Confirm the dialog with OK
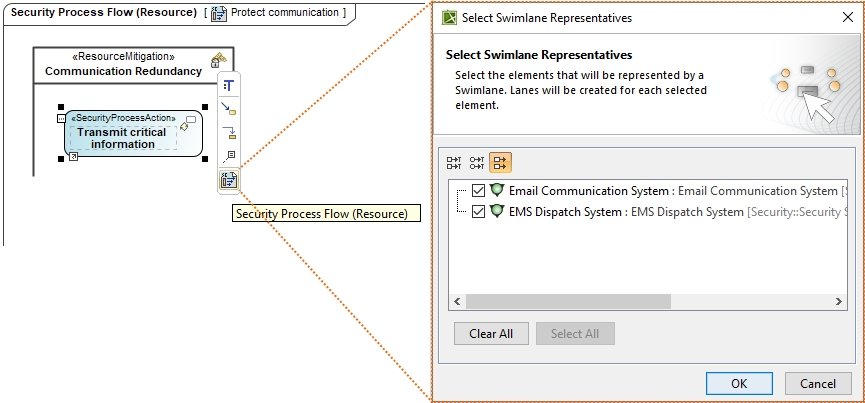The height and width of the screenshot is (403, 865). [x=738, y=383]
